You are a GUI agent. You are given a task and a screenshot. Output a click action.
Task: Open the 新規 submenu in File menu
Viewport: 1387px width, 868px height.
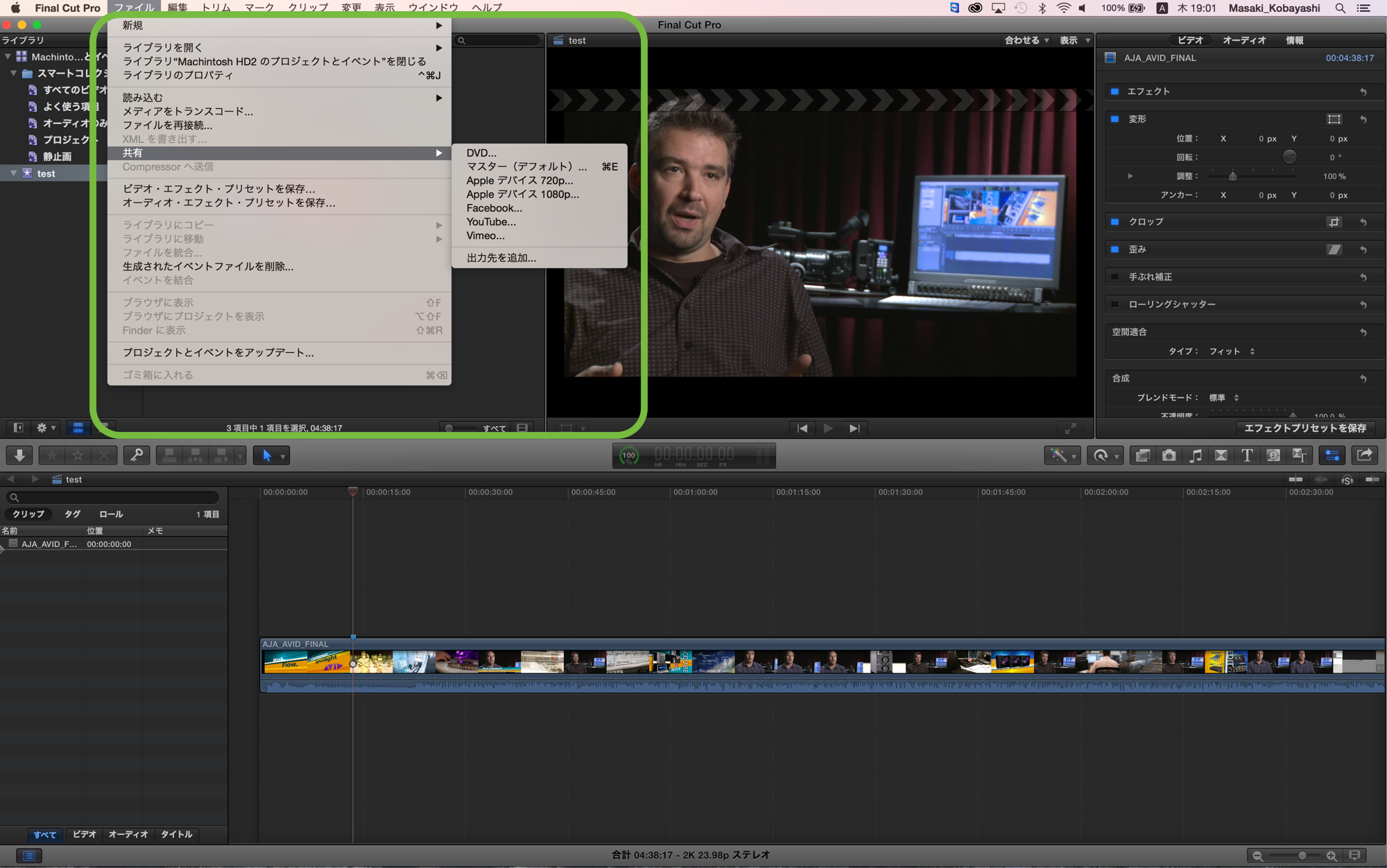(279, 26)
